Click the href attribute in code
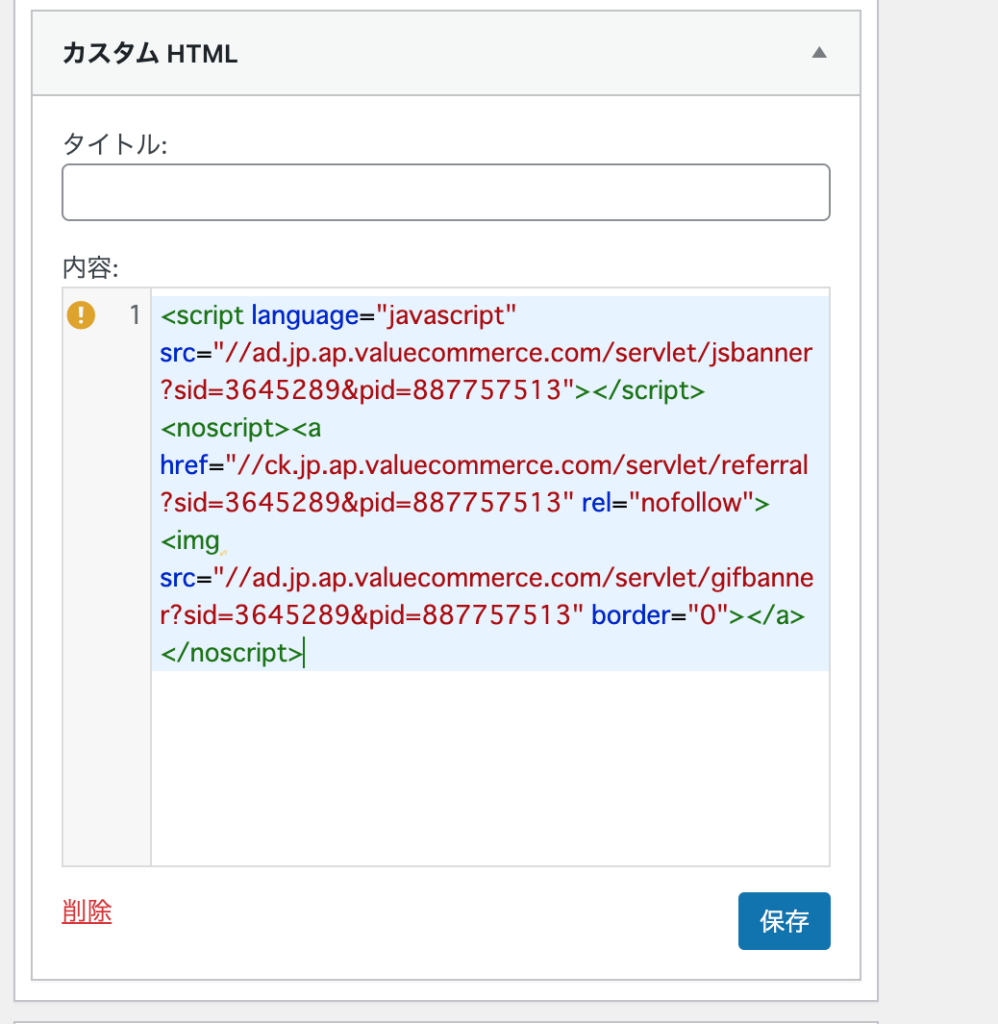Screen dimensions: 998x1024 184,466
